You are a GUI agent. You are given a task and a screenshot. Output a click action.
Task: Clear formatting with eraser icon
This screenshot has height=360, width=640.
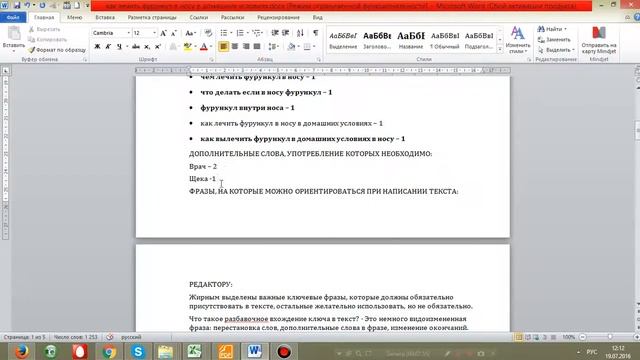coord(208,33)
